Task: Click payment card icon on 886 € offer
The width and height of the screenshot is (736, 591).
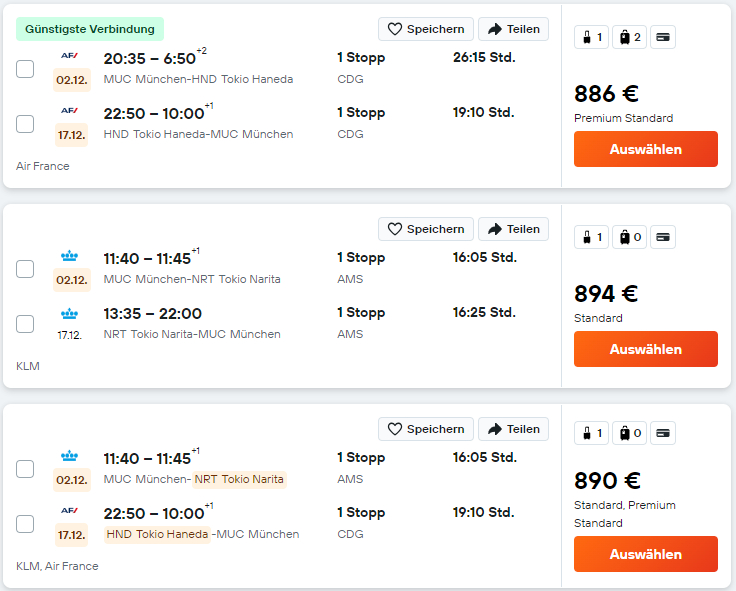Action: (x=662, y=37)
